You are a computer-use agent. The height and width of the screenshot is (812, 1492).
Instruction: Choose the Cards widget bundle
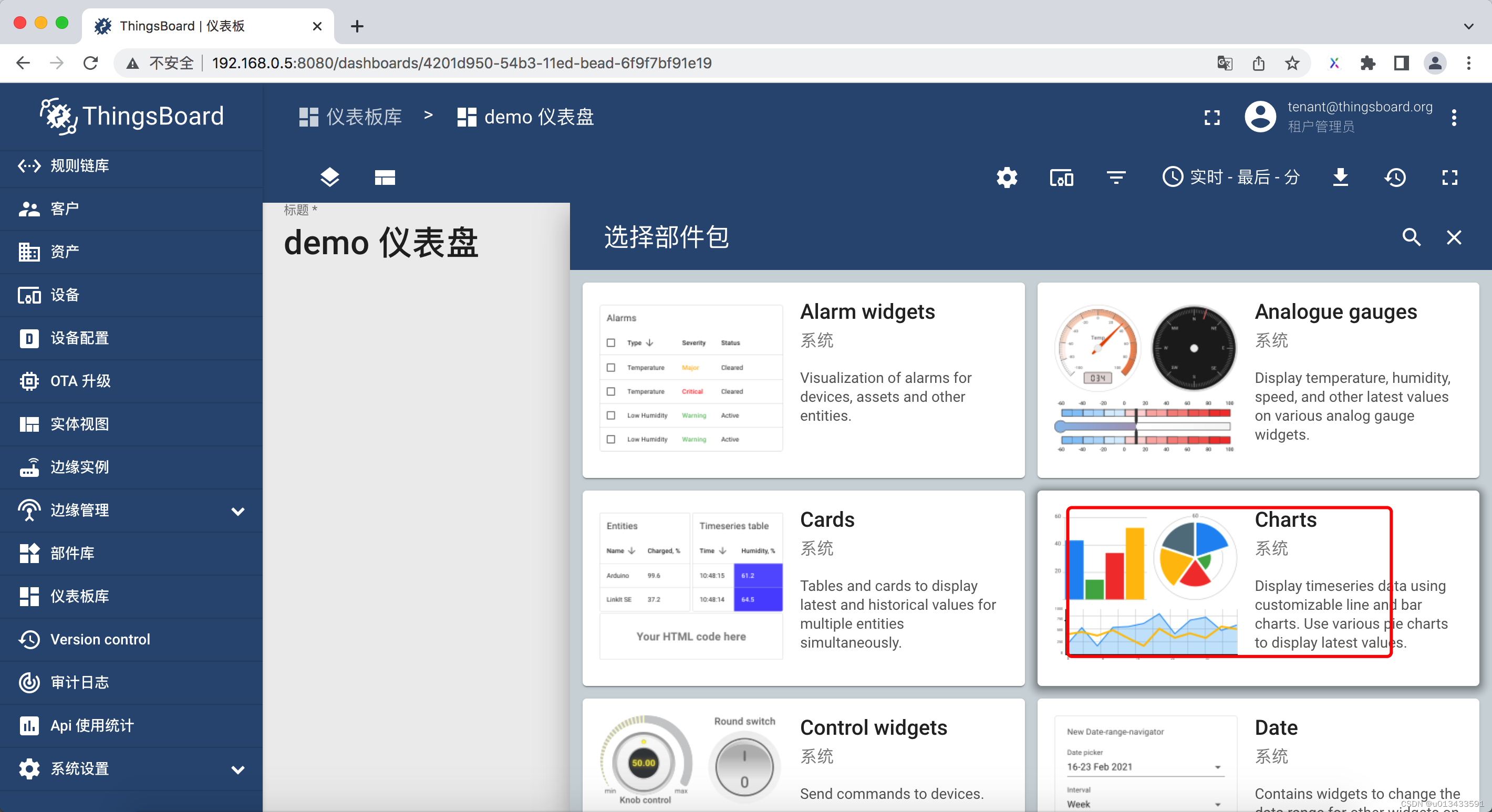[x=803, y=588]
